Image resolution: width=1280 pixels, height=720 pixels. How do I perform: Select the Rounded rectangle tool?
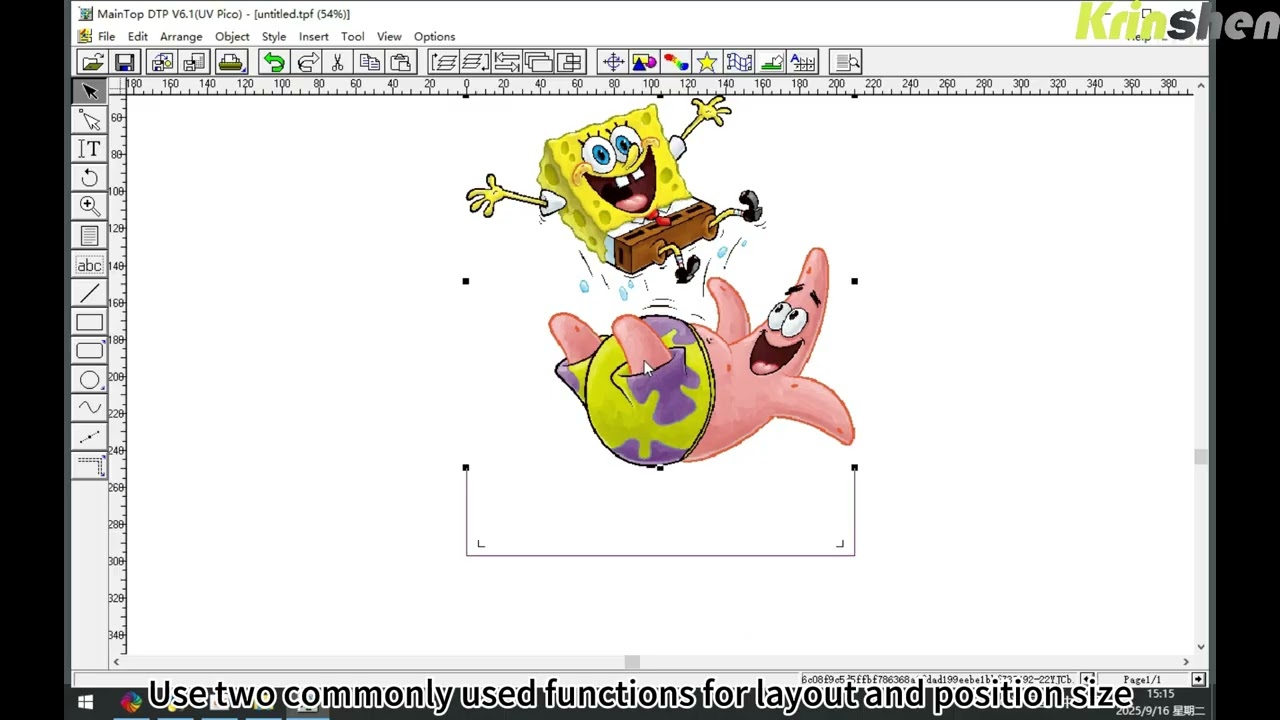(89, 351)
